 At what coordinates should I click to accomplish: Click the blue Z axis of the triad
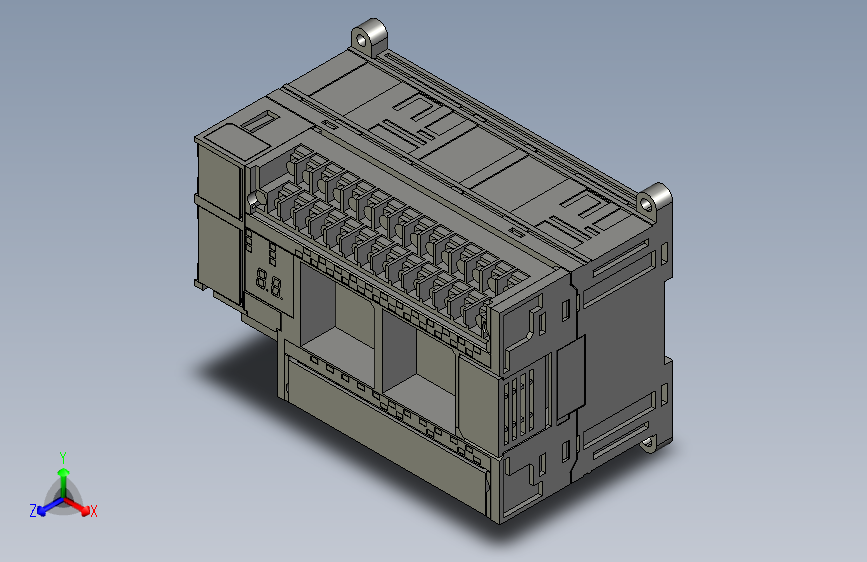point(45,508)
